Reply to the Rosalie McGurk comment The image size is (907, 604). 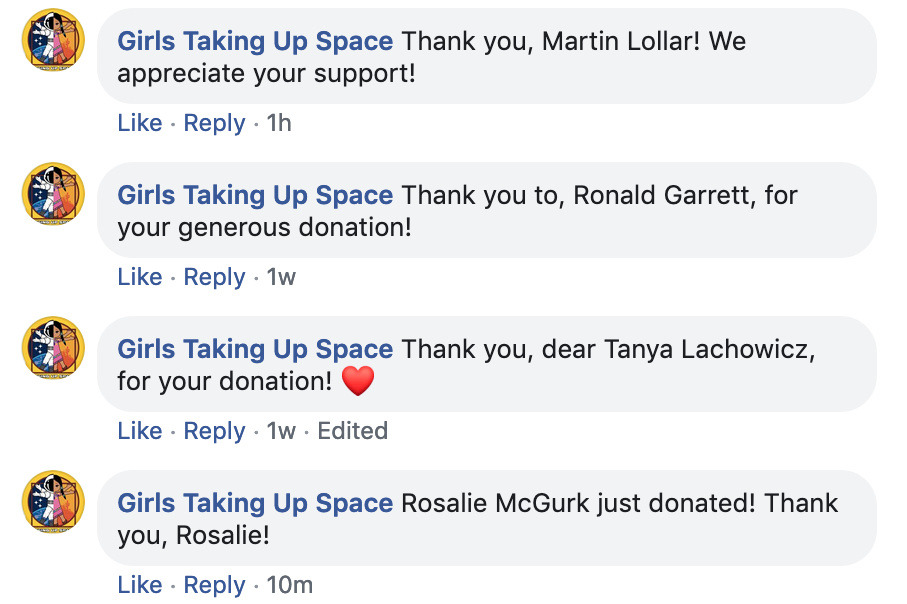tap(214, 585)
